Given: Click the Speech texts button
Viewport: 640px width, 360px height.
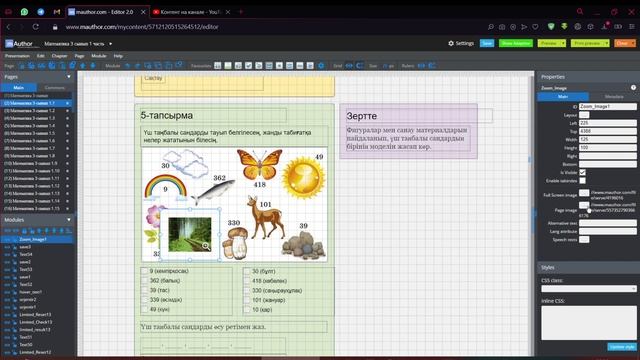Looking at the screenshot, I should tap(584, 239).
